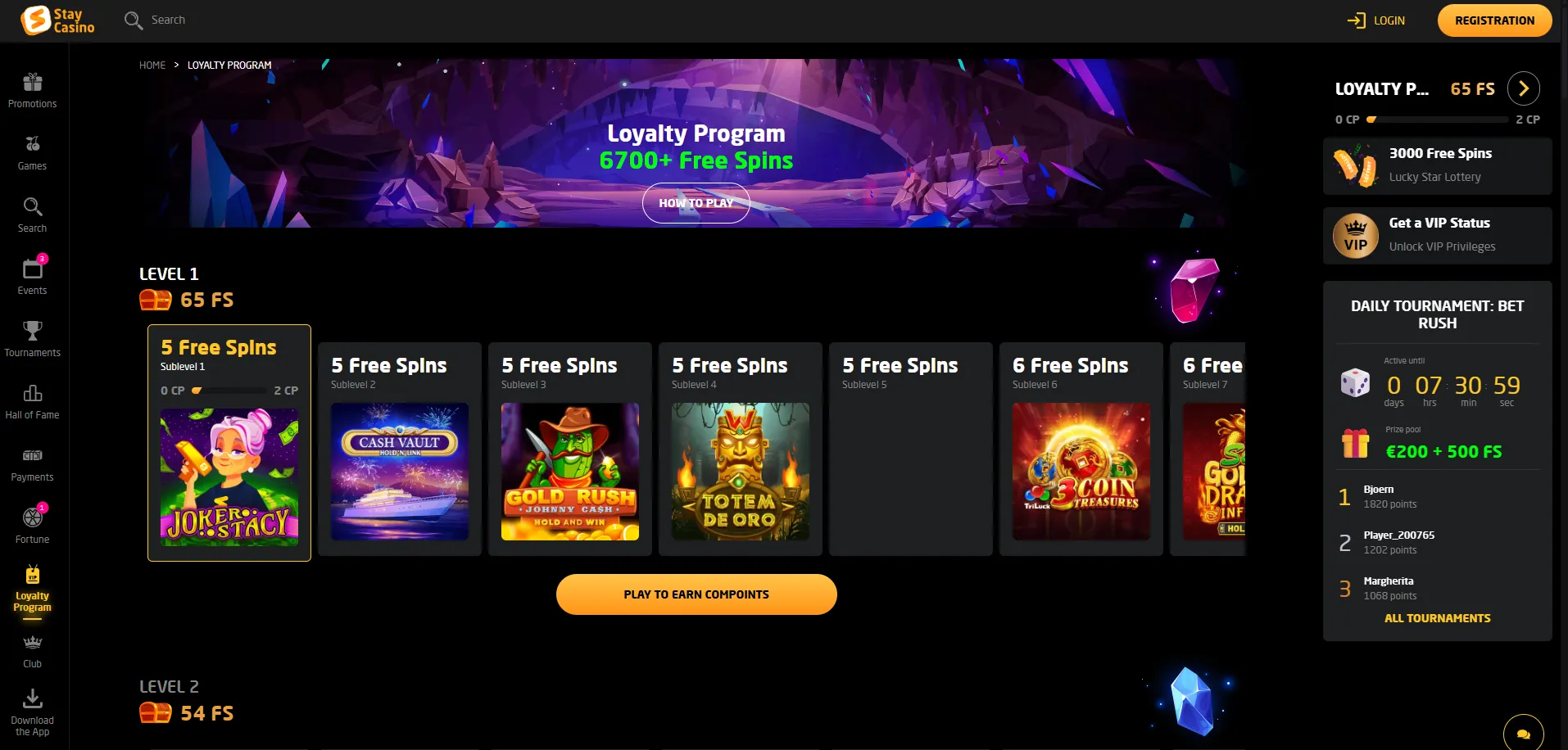The image size is (1568, 750).
Task: Open the live chat bubble icon
Action: [1524, 734]
